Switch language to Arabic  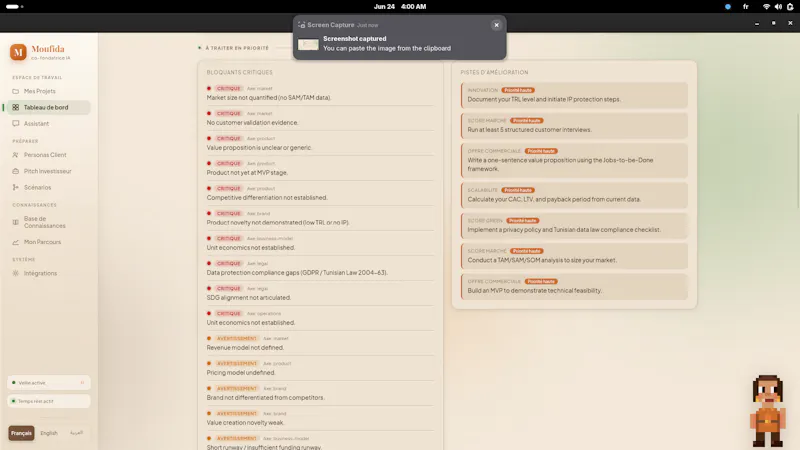(x=77, y=433)
